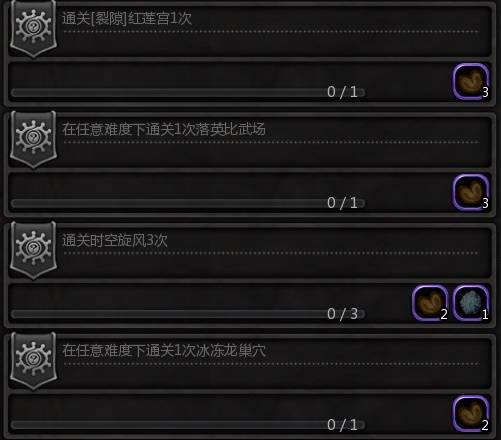The width and height of the screenshot is (501, 440).
Task: Select the brown reward item of 冰冻龙巢穴 quest
Action: 471,414
